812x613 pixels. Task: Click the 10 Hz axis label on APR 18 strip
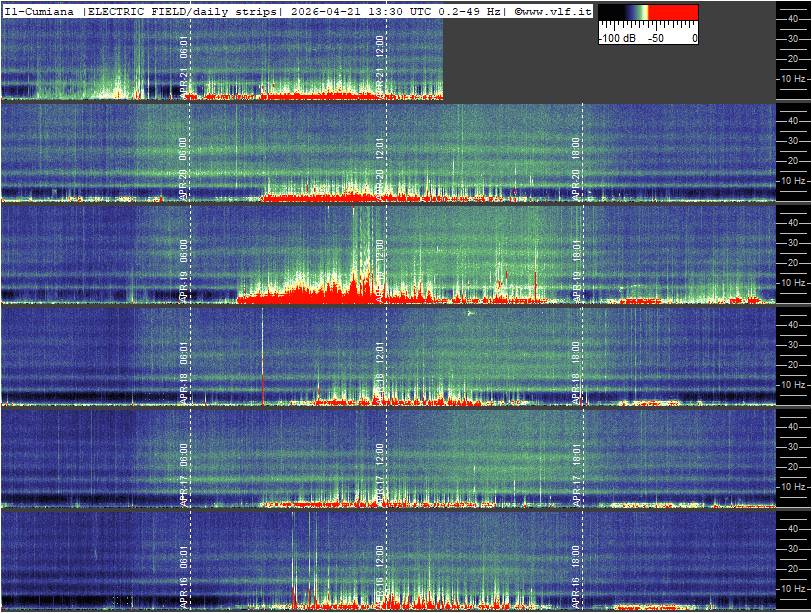(794, 385)
